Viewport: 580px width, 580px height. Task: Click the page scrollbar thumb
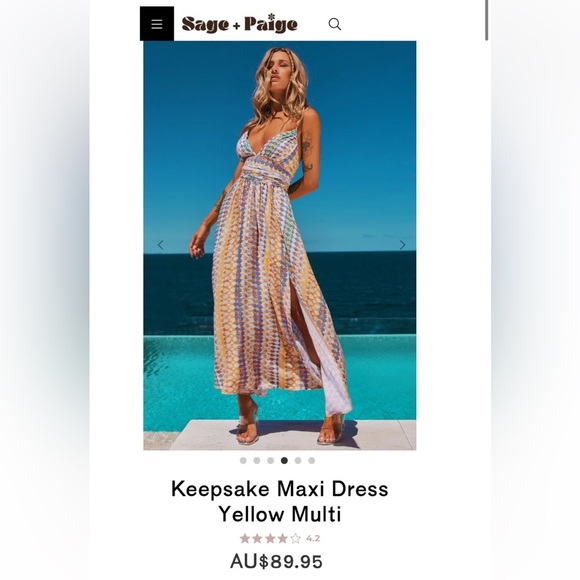pyautogui.click(x=487, y=20)
